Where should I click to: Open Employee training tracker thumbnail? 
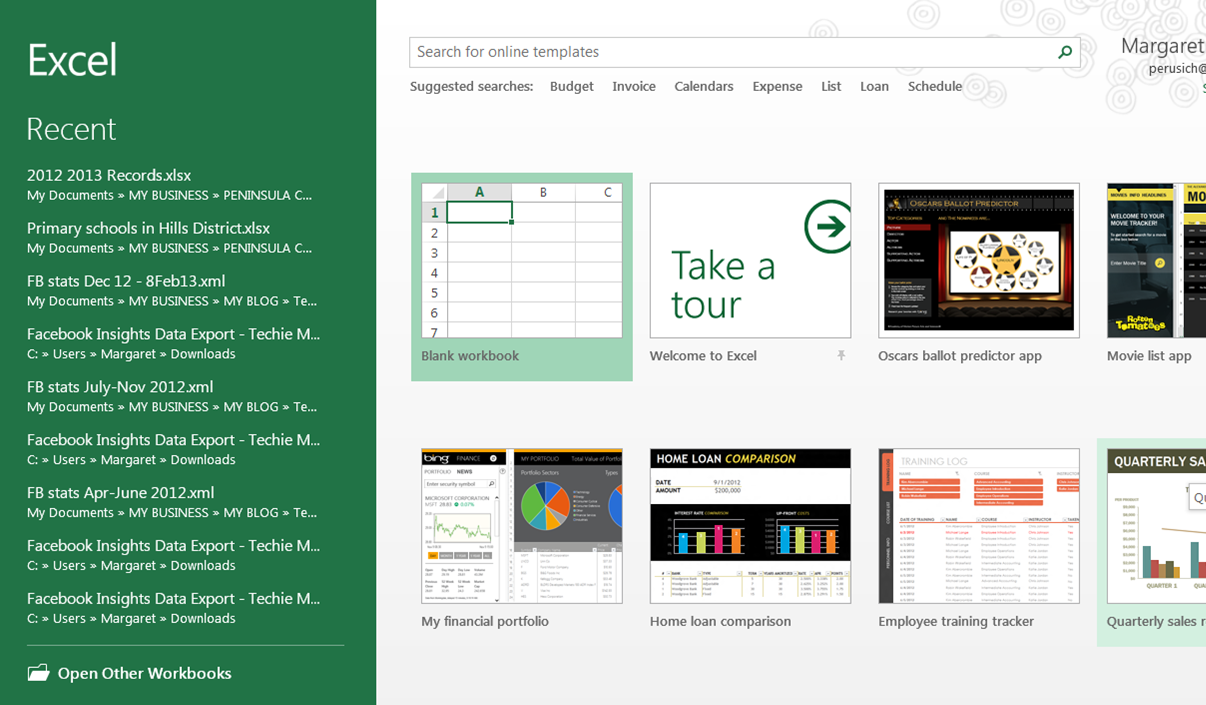tap(979, 526)
